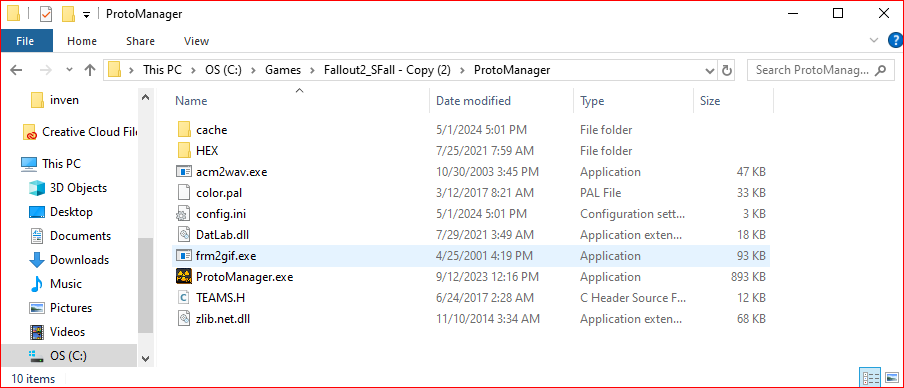Expand the chevron before This PC breadcrumb
The width and height of the screenshot is (904, 388).
(x=132, y=70)
